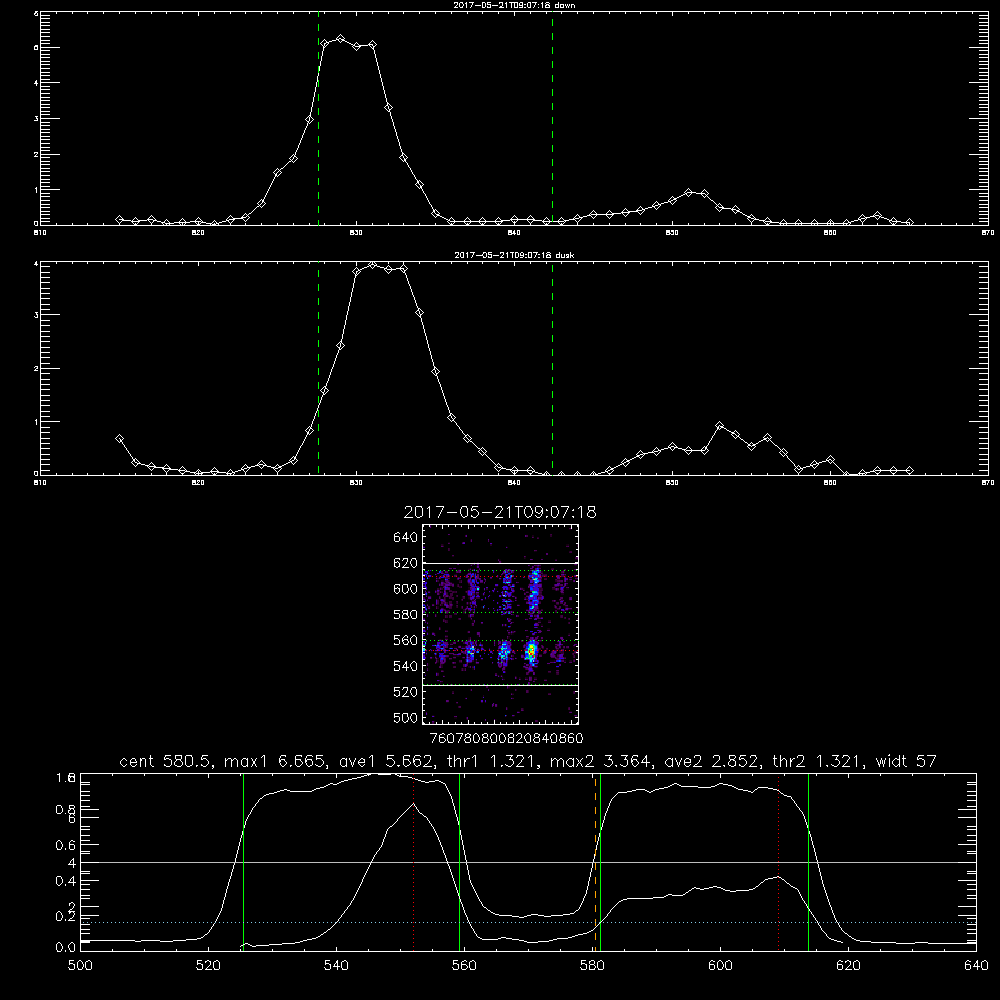The height and width of the screenshot is (1000, 1000).
Task: Click the 830 label on dusk plot x-axis
Action: [356, 483]
